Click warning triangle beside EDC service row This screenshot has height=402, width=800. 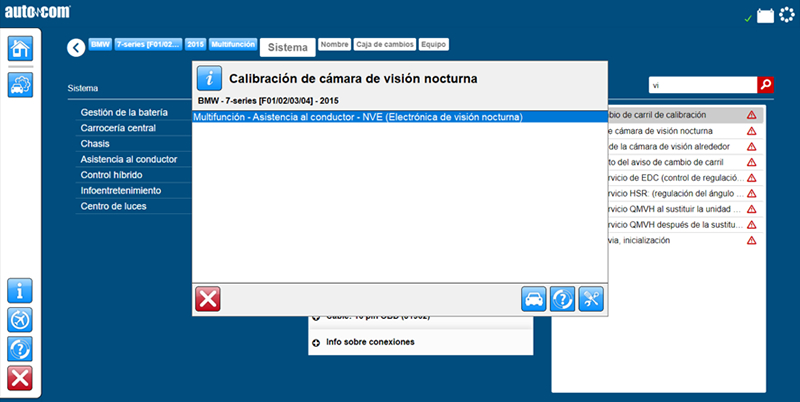point(752,178)
